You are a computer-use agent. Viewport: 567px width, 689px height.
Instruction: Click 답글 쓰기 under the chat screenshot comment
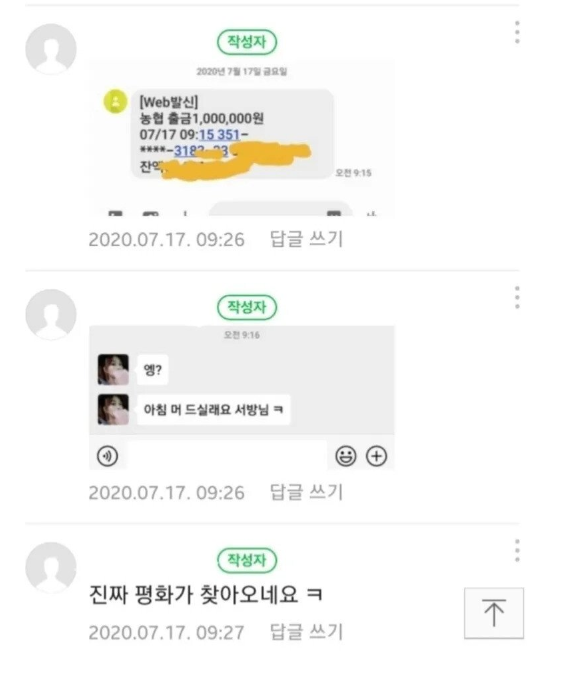(306, 492)
